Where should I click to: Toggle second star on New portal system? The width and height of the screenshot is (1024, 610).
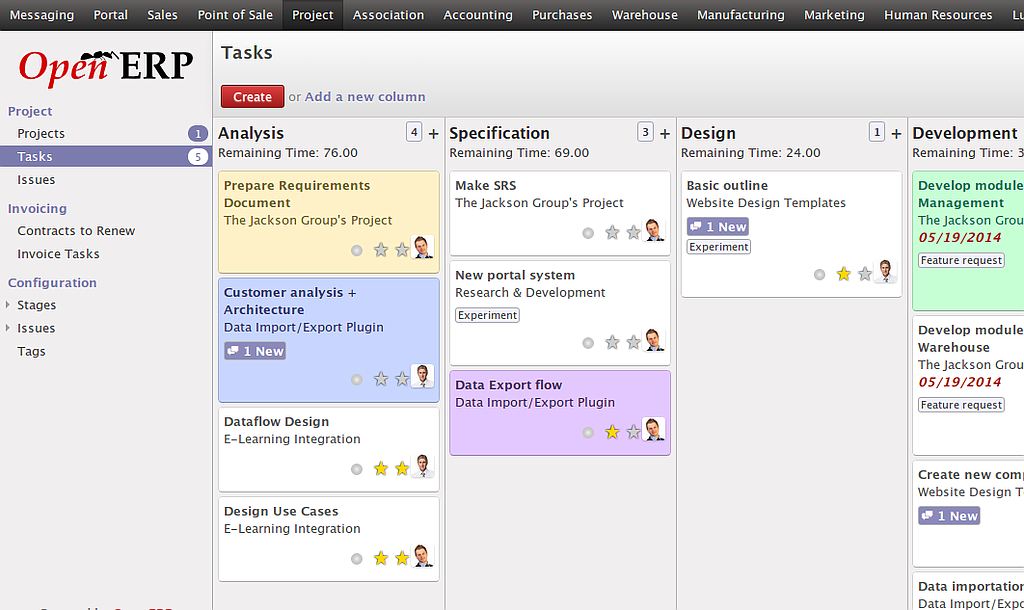(x=633, y=342)
